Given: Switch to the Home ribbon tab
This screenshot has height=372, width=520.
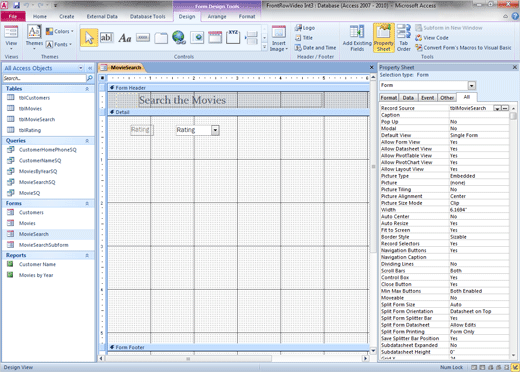Looking at the screenshot, I should [x=40, y=16].
